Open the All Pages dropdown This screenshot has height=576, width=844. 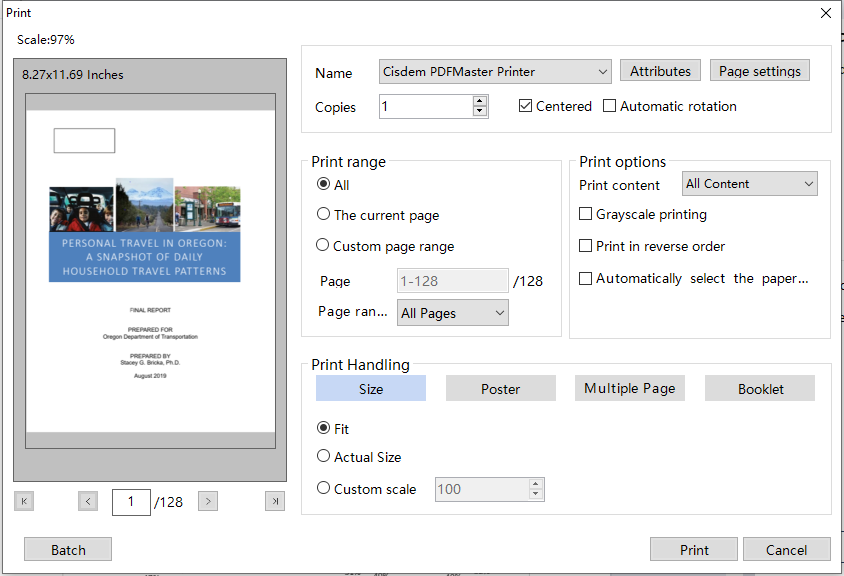(453, 313)
